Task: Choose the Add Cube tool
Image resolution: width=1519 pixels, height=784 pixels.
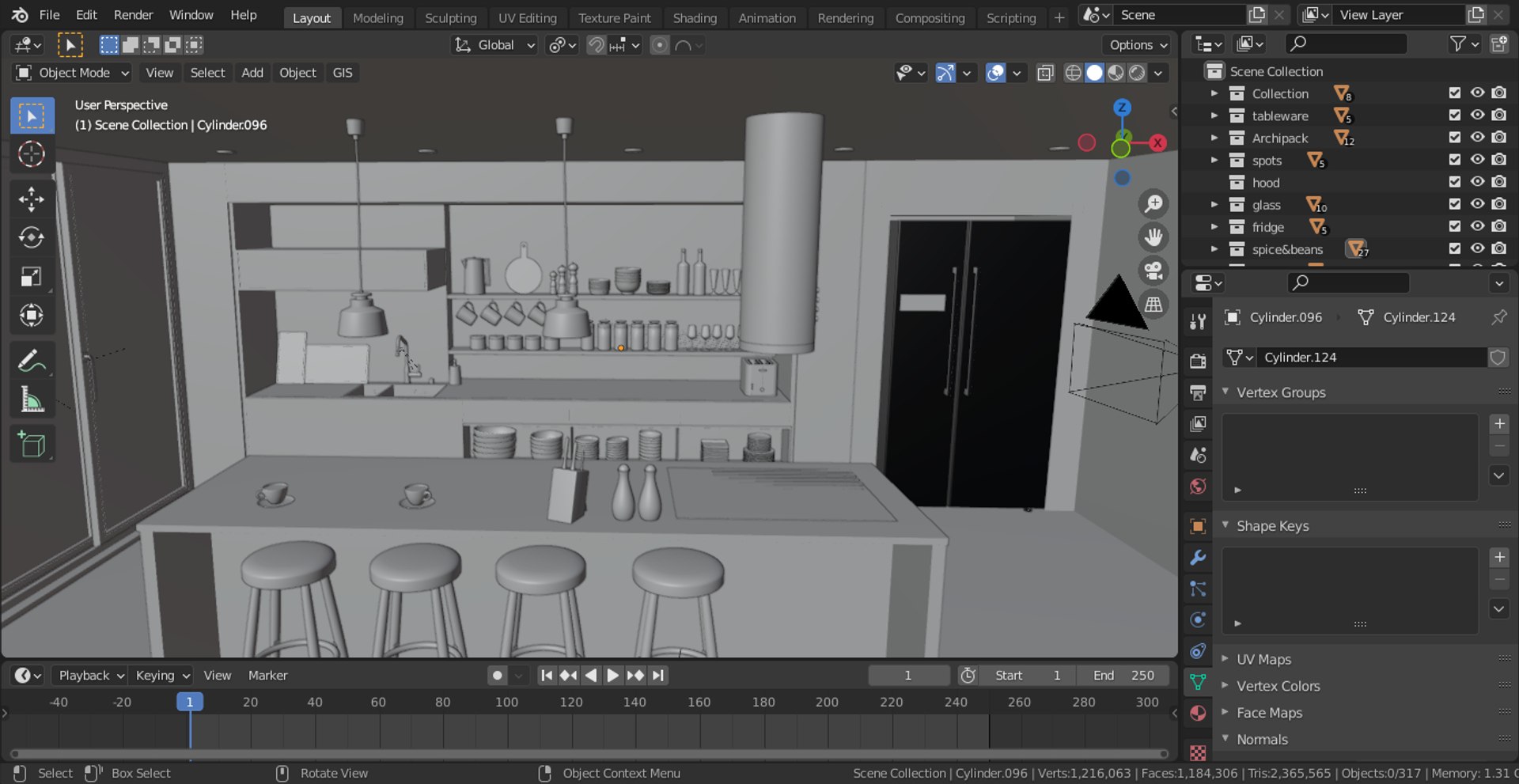Action: point(32,445)
